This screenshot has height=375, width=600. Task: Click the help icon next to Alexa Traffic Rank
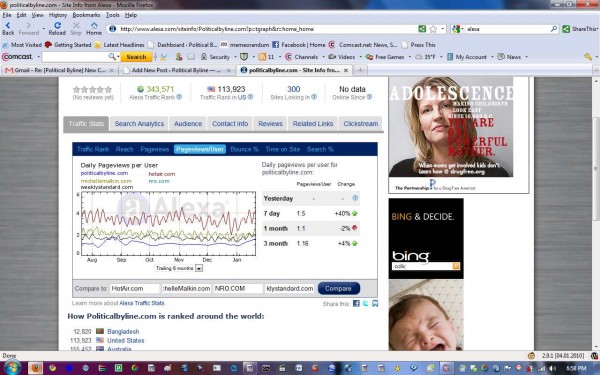tap(179, 97)
